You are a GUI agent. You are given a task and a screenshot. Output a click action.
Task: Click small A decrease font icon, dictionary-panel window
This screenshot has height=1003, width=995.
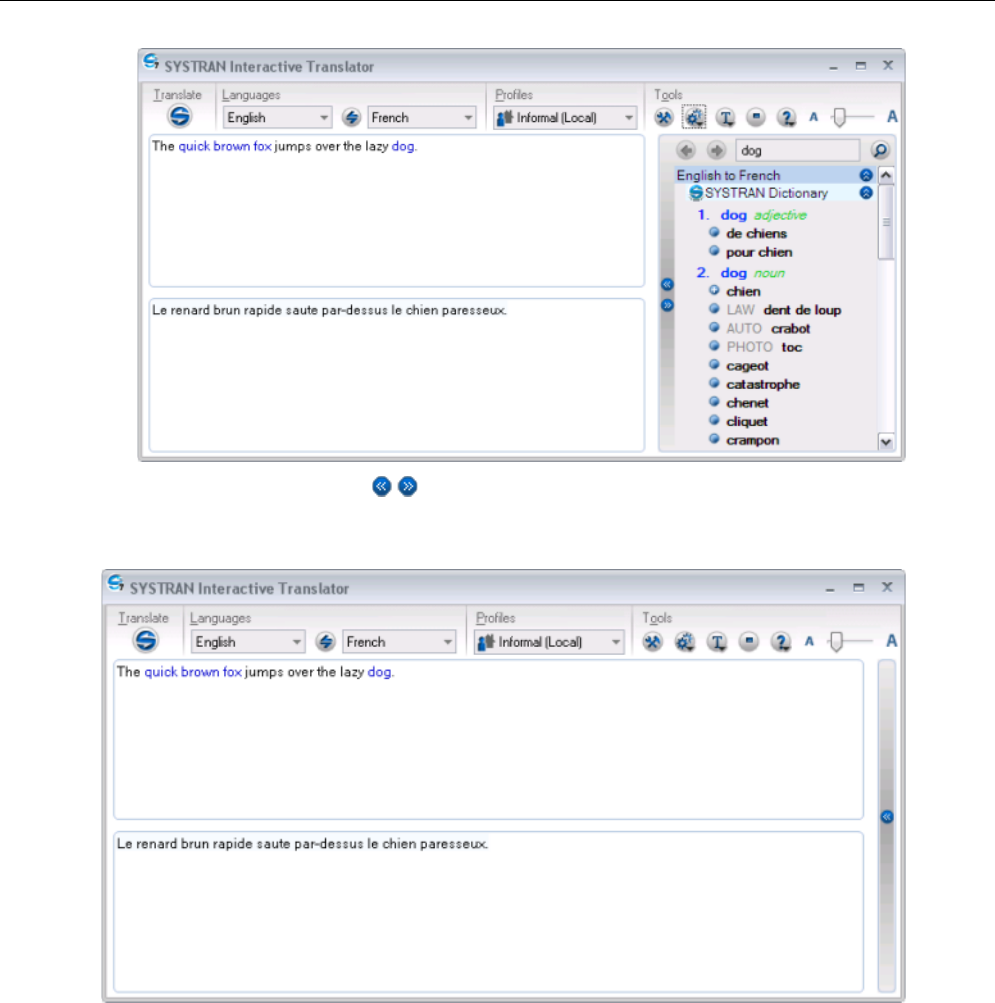click(x=813, y=117)
